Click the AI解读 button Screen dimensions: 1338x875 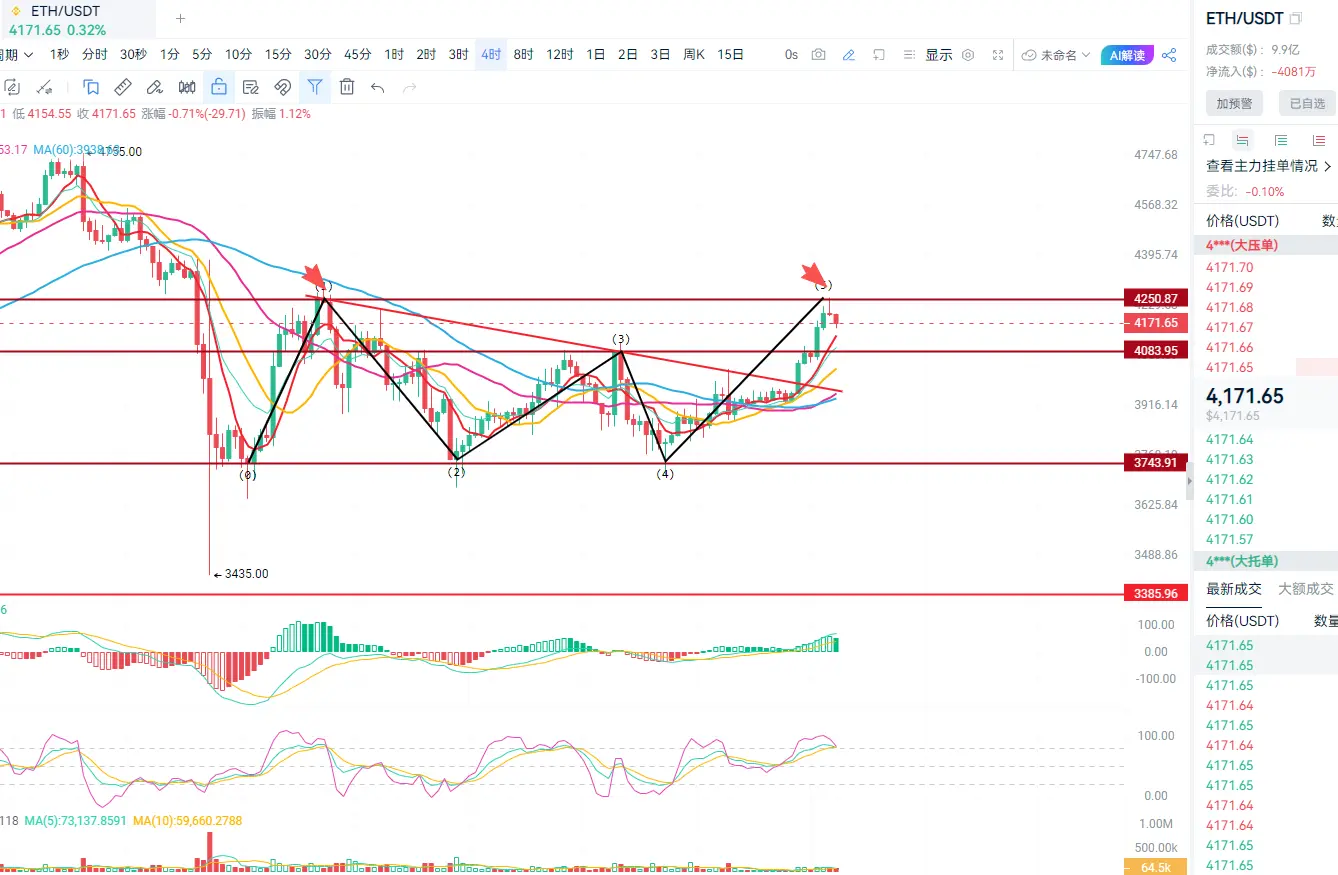[x=1127, y=55]
